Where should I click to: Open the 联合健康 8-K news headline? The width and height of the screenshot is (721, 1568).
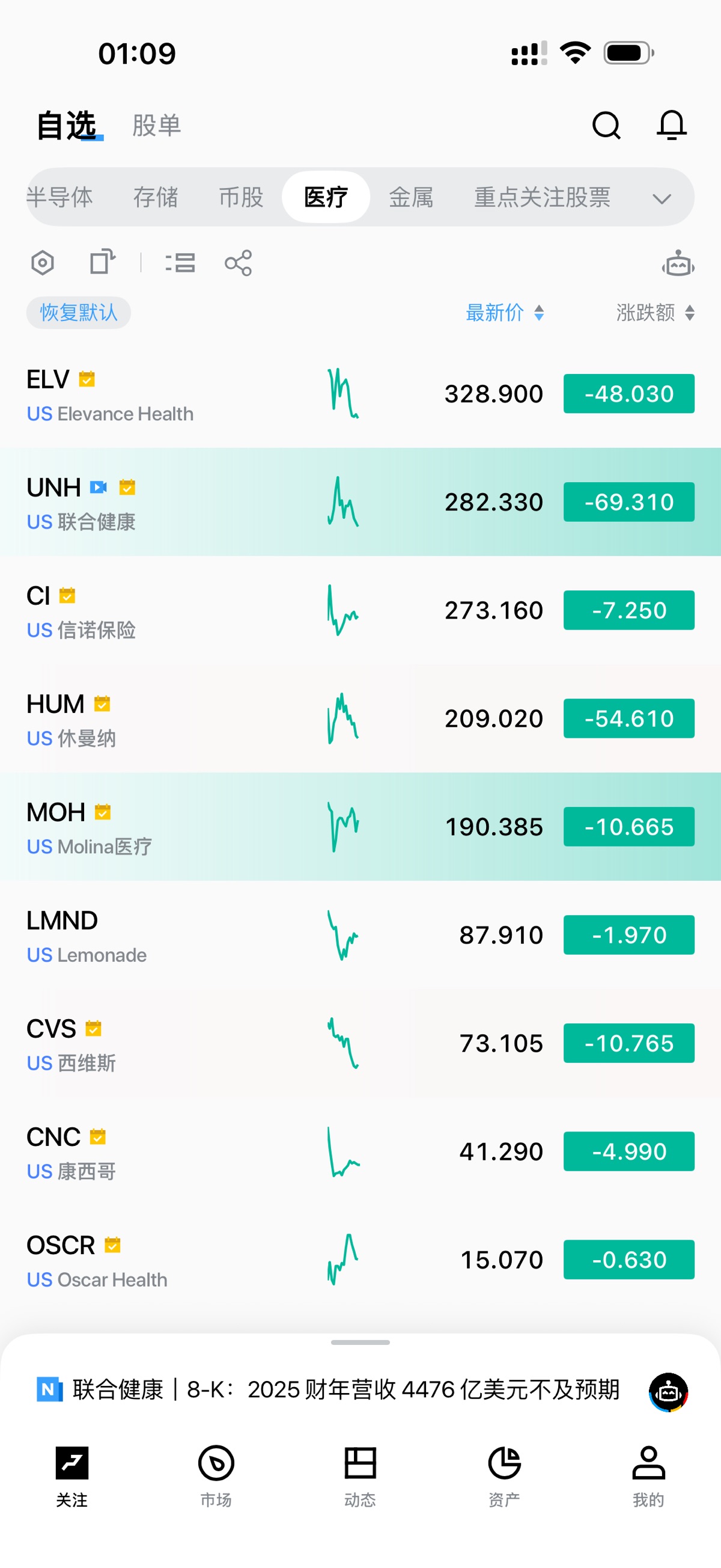pos(345,1389)
